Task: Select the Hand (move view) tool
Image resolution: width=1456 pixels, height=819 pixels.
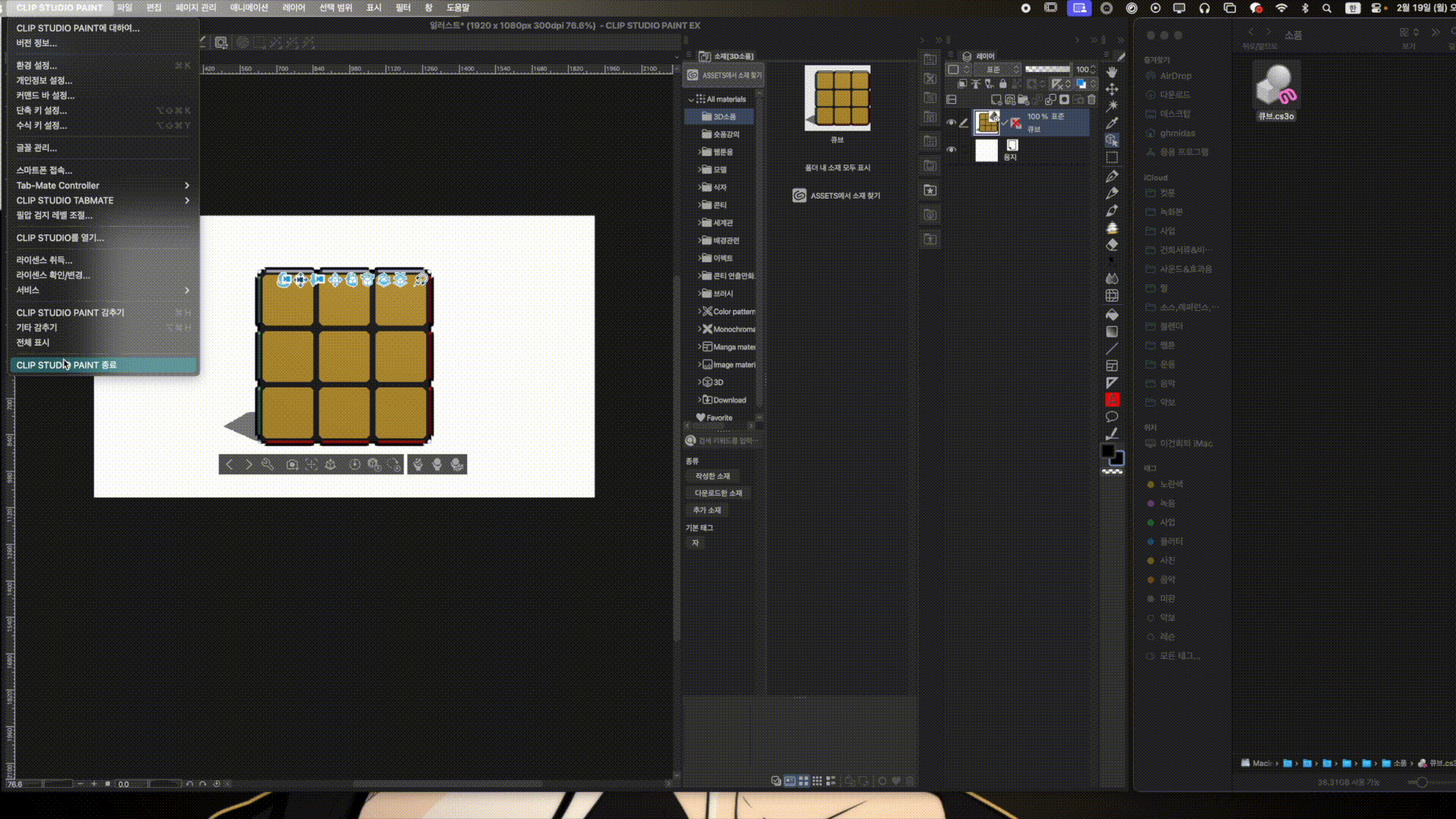Action: pyautogui.click(x=1112, y=72)
